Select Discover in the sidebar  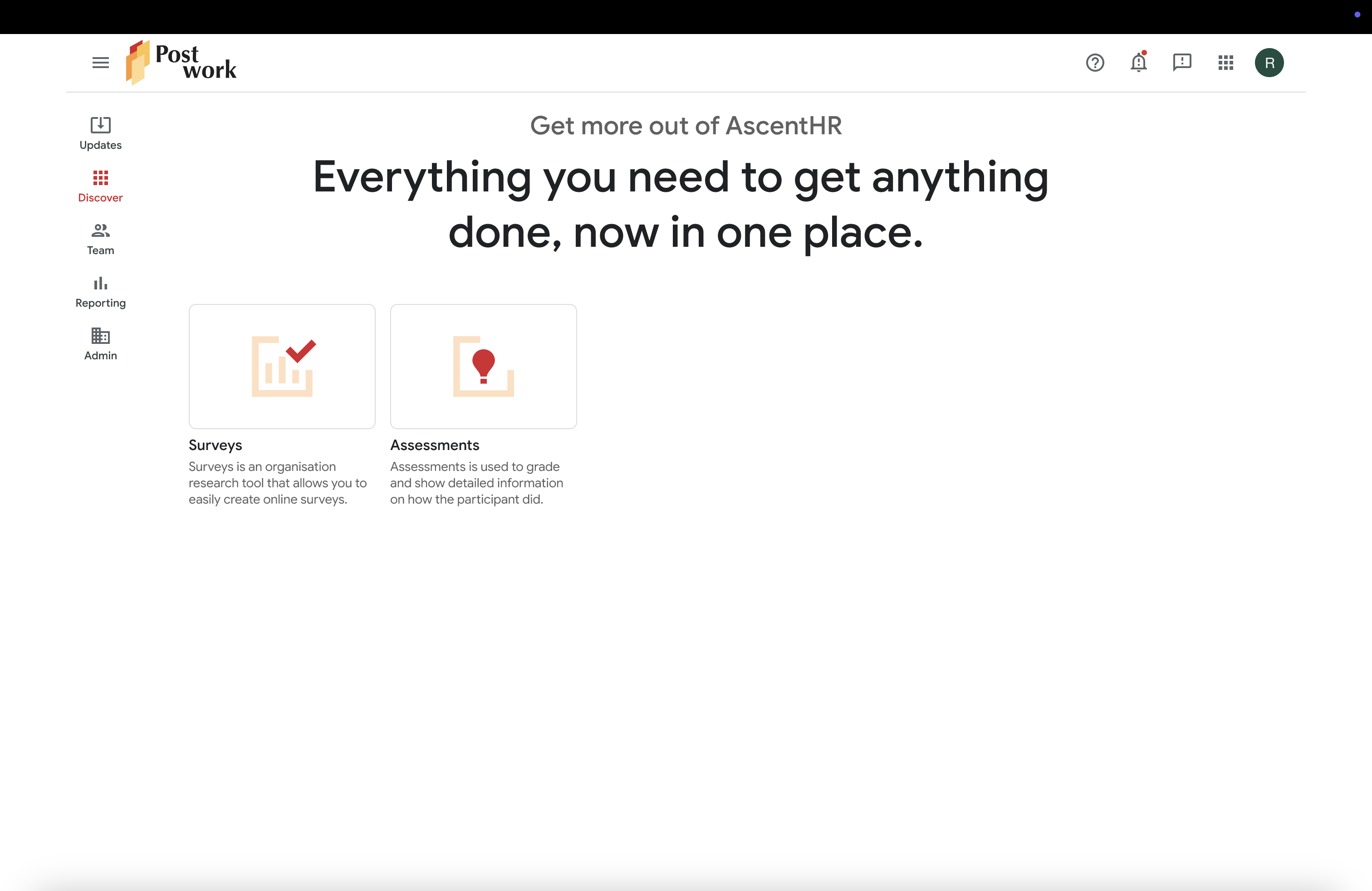[x=100, y=186]
